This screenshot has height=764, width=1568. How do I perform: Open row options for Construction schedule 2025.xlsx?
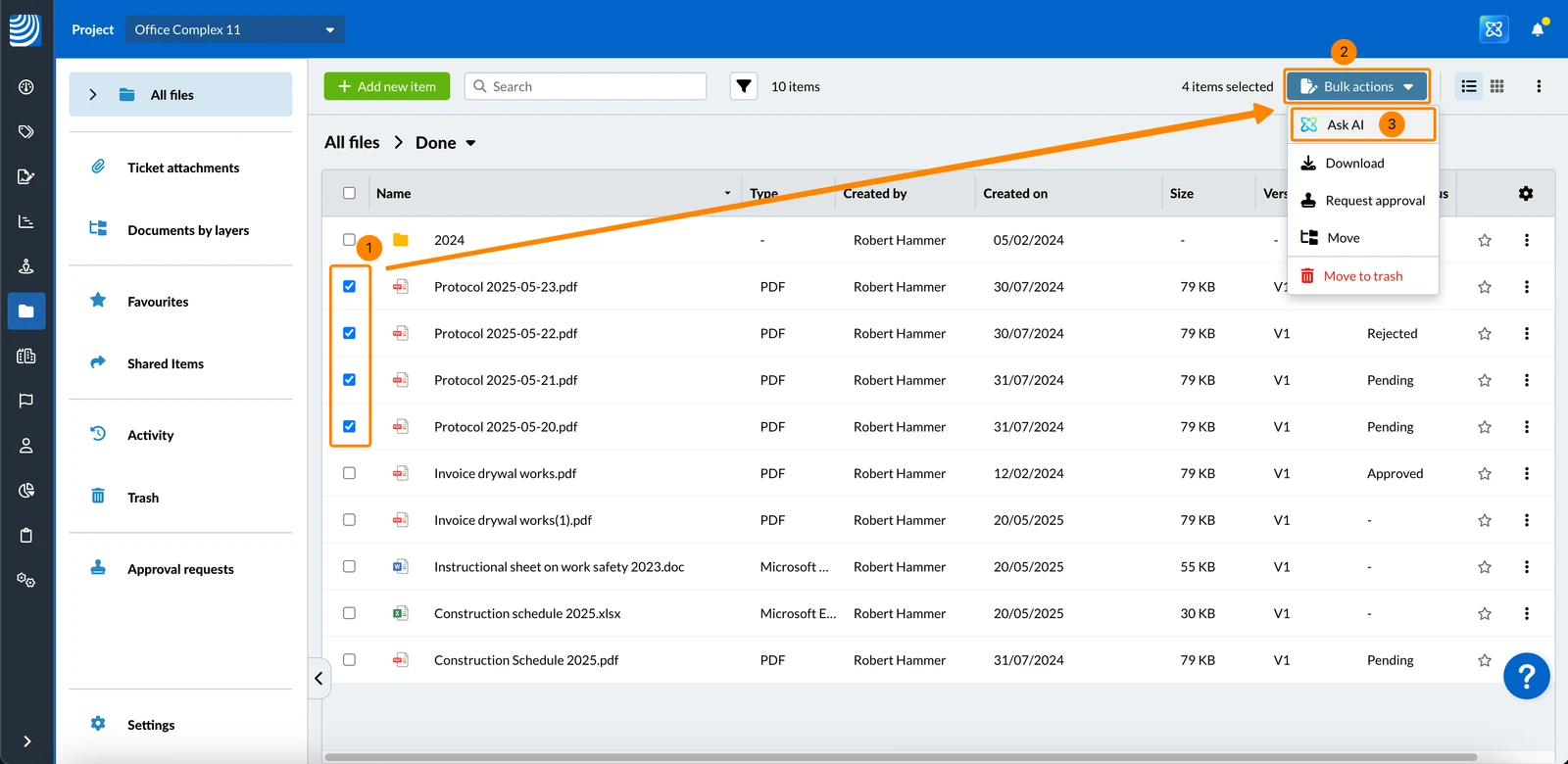1526,613
